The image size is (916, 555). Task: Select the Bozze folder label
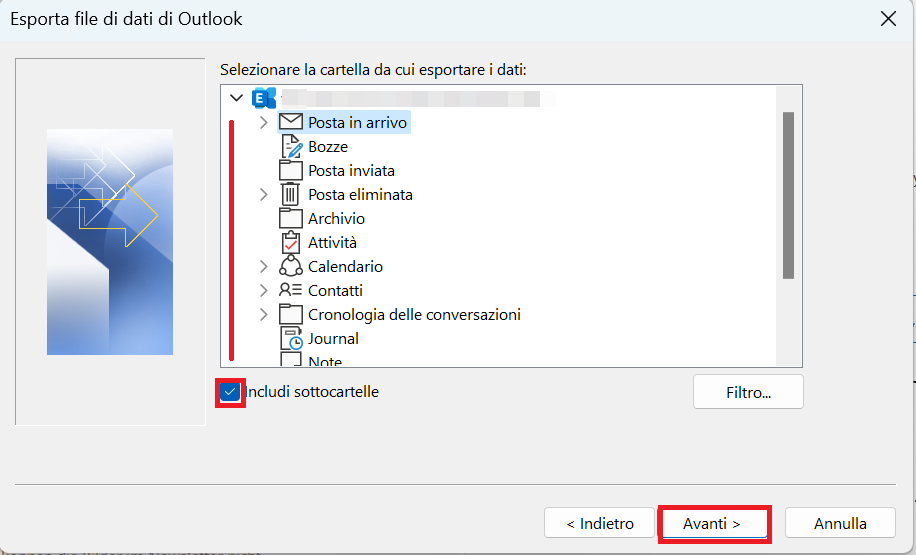(x=328, y=146)
